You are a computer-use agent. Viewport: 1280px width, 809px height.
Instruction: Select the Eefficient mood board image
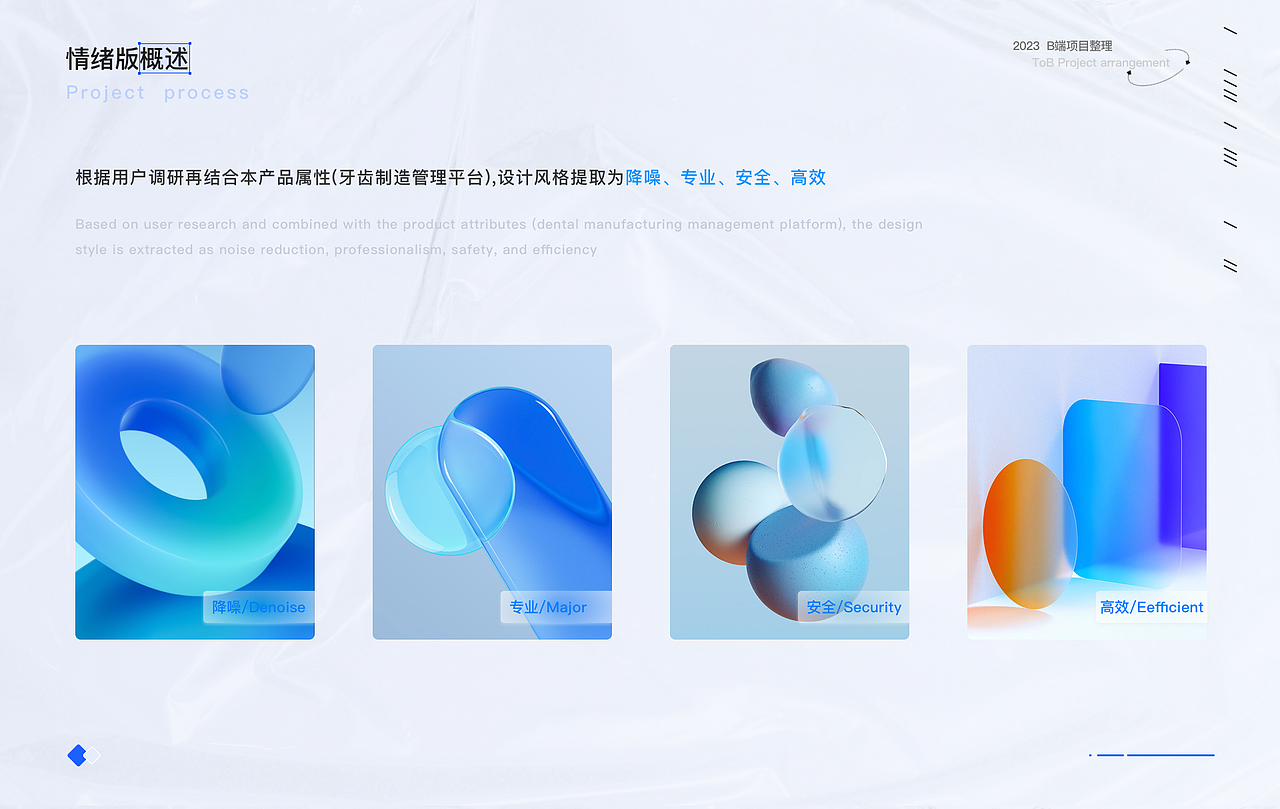[1086, 490]
